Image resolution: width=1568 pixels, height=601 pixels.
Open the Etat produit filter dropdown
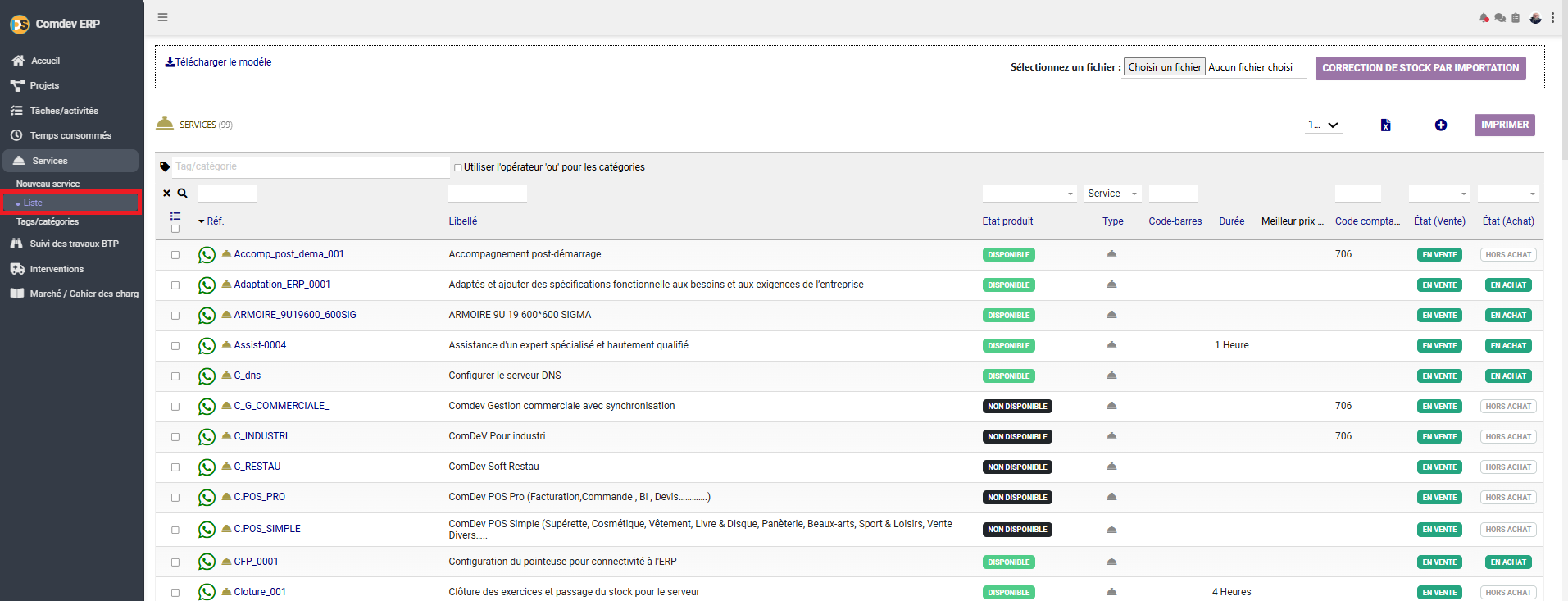(x=1029, y=194)
